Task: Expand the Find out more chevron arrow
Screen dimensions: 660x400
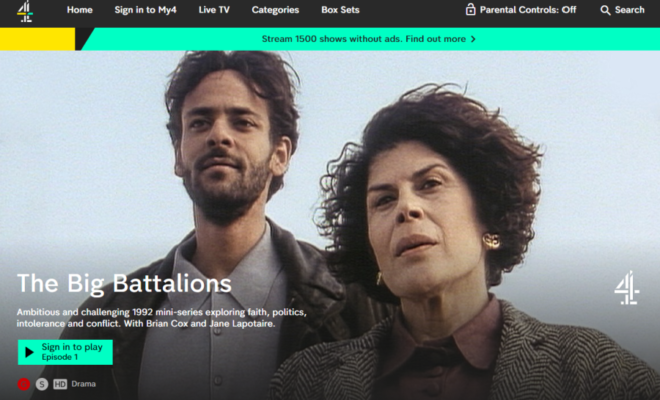Action: 473,39
